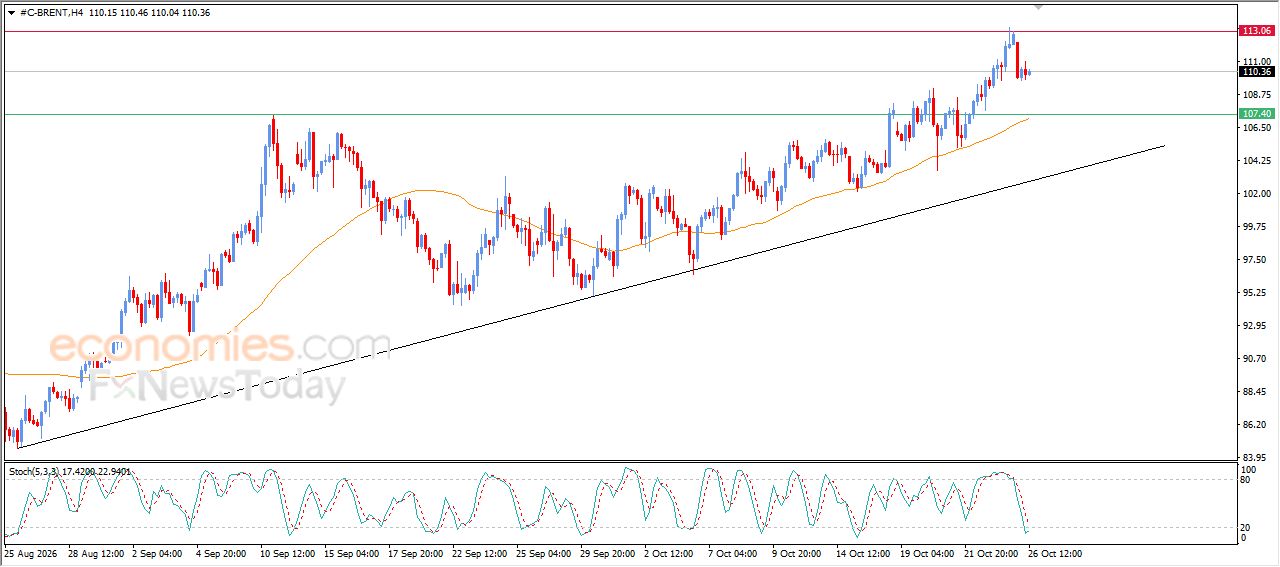Click the 99.75 price axis value
Image resolution: width=1280 pixels, height=567 pixels.
(1254, 226)
